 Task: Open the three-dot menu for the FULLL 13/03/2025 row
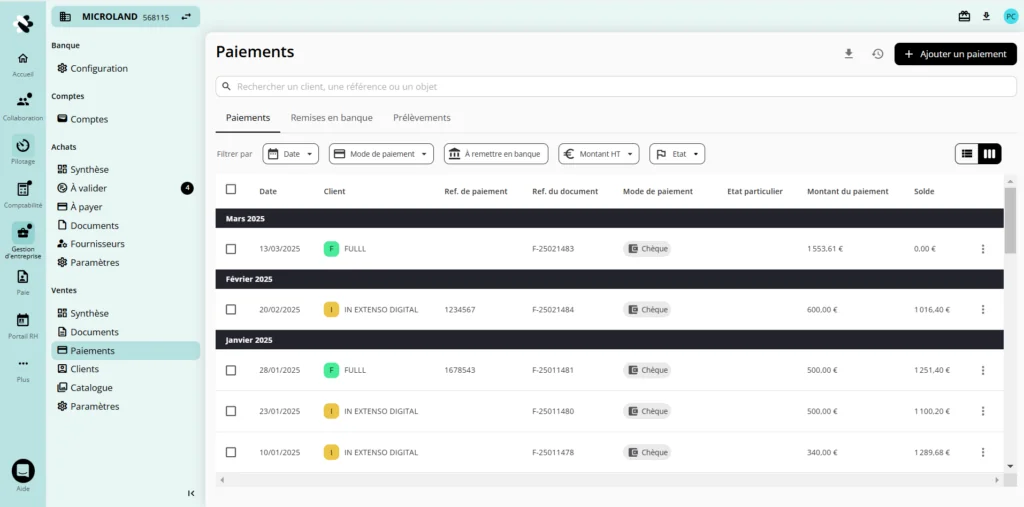(982, 249)
